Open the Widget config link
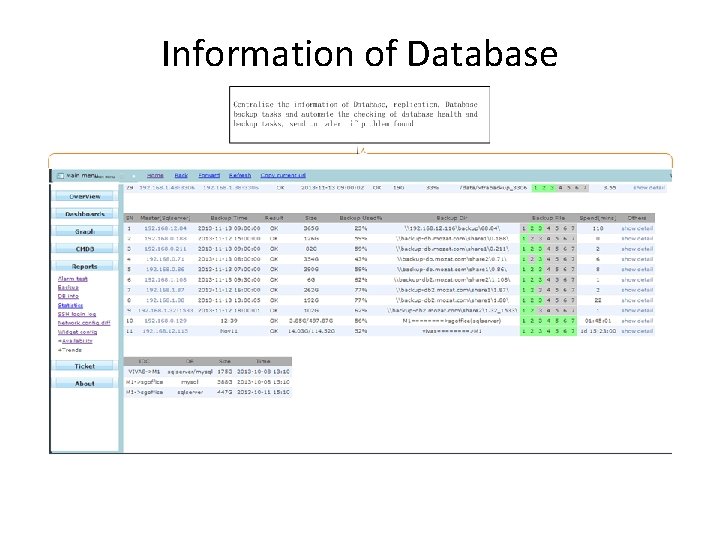 coord(77,332)
